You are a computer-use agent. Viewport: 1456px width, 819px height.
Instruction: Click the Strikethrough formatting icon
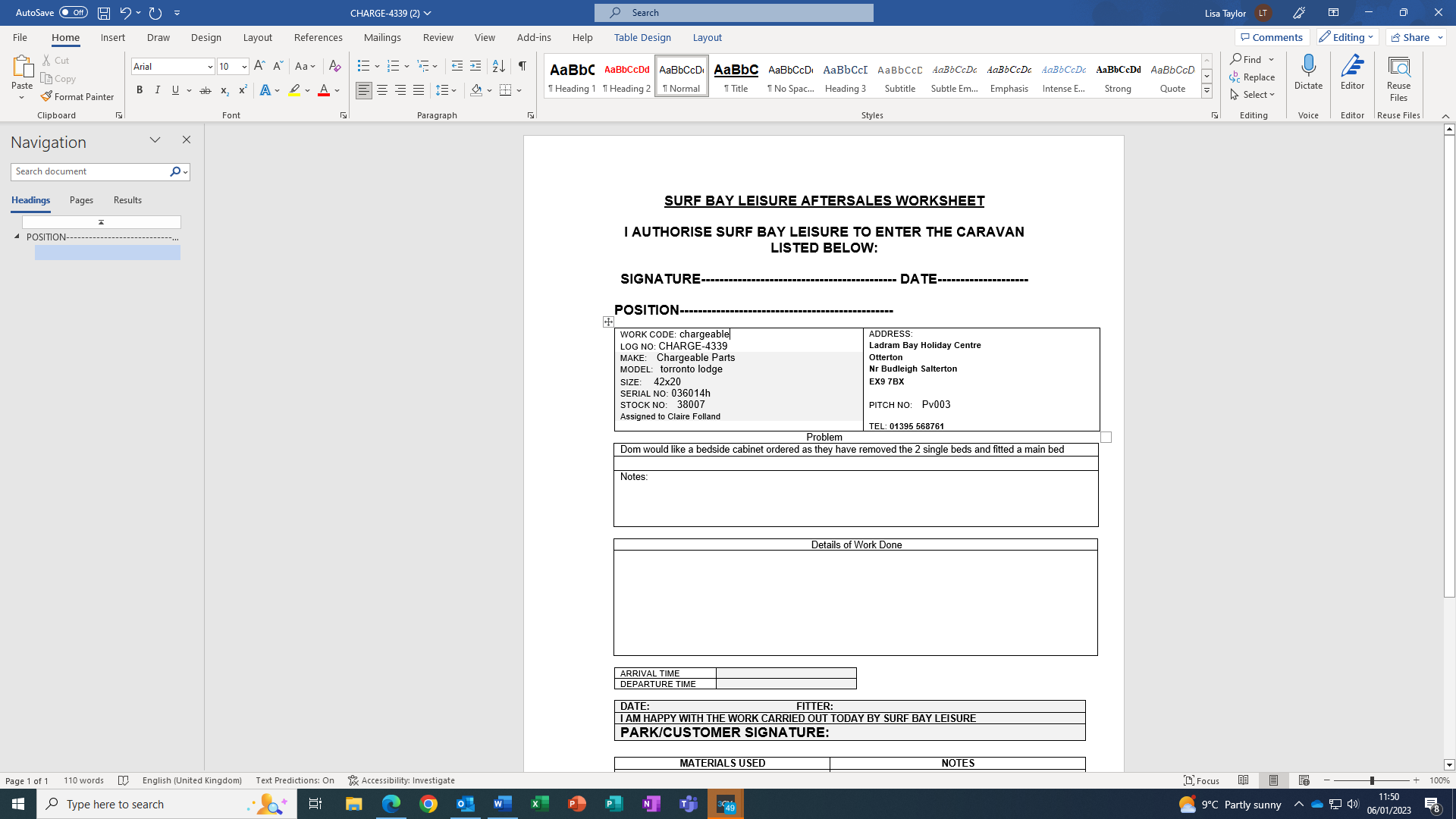[205, 90]
